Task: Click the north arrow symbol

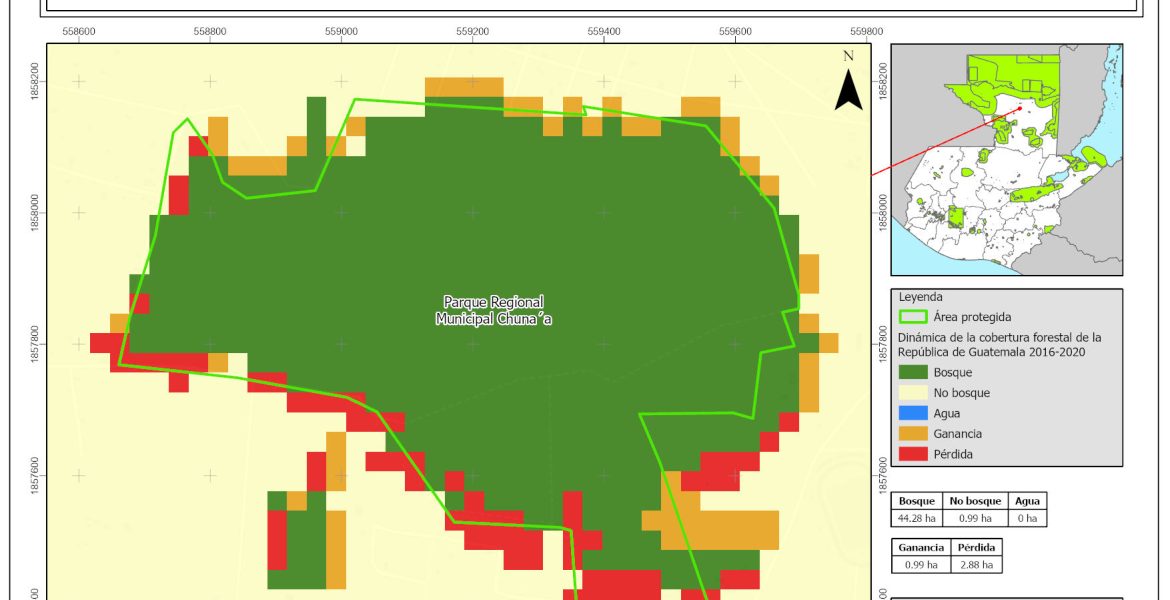Action: pos(848,87)
